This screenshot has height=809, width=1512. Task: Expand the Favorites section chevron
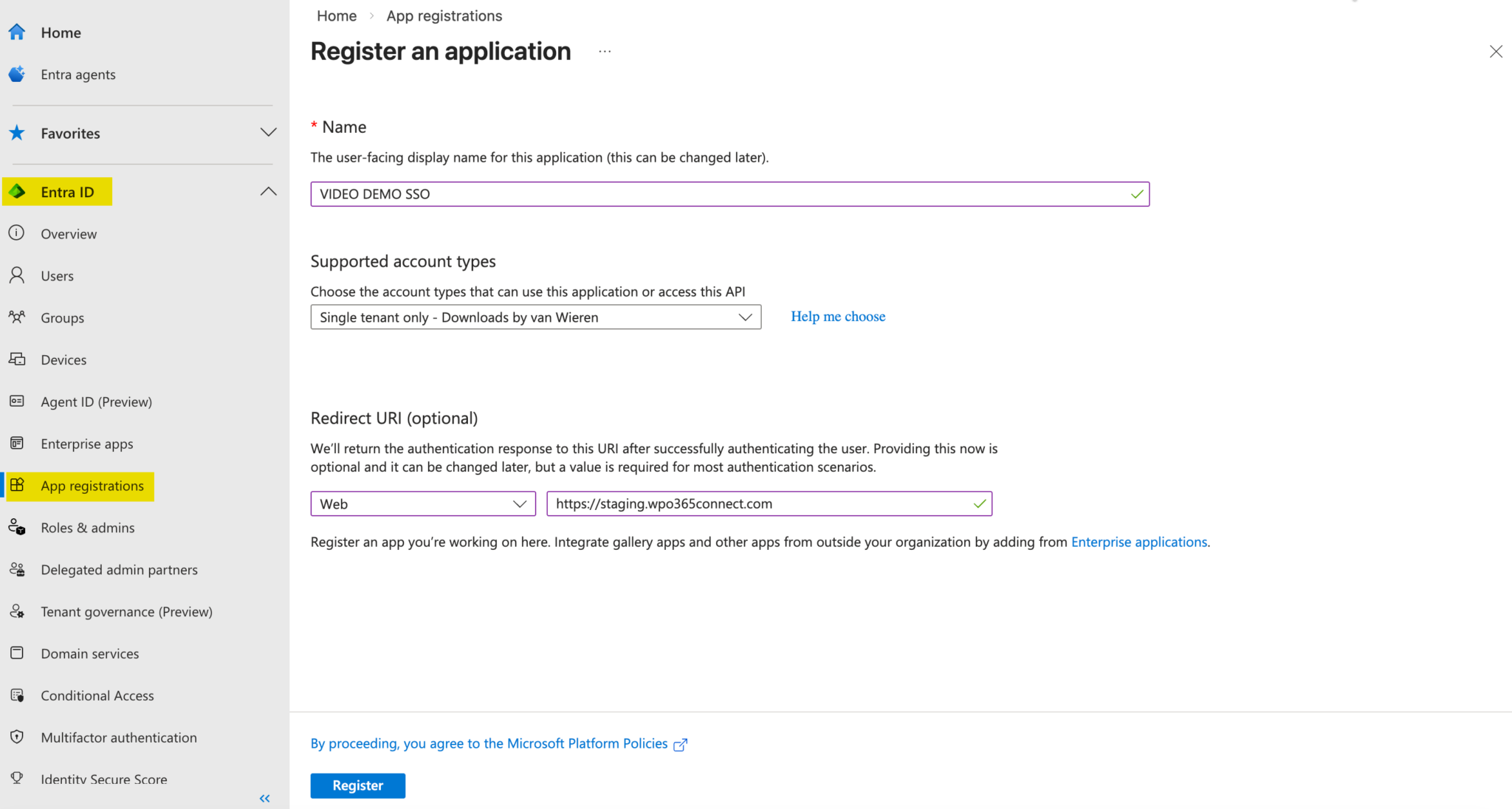coord(269,133)
